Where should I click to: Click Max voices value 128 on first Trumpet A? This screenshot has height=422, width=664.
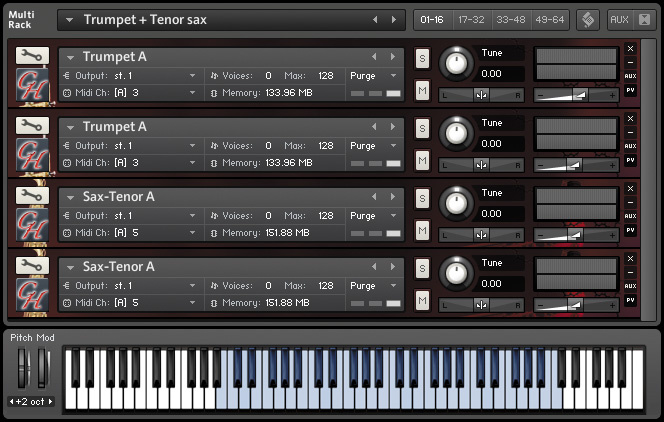[x=326, y=76]
